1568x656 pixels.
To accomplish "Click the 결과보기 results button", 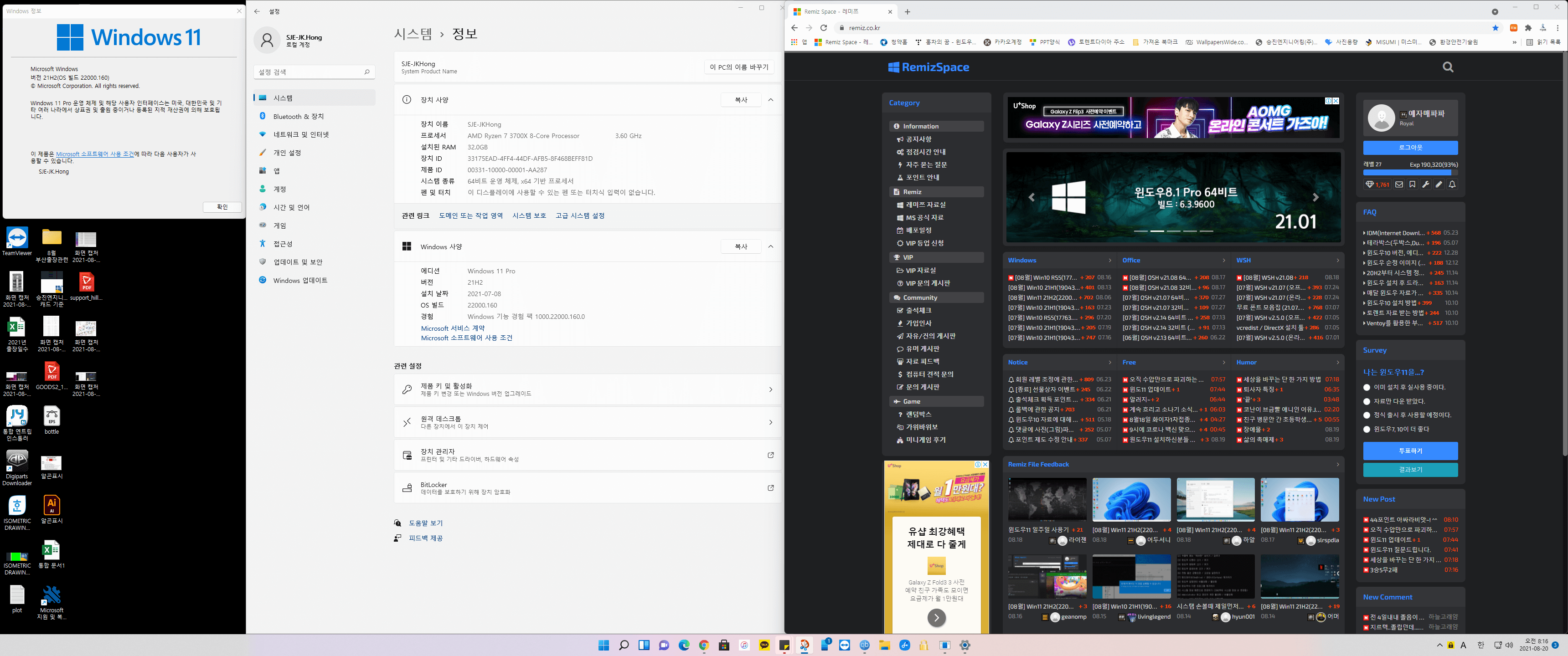I will (x=1410, y=470).
